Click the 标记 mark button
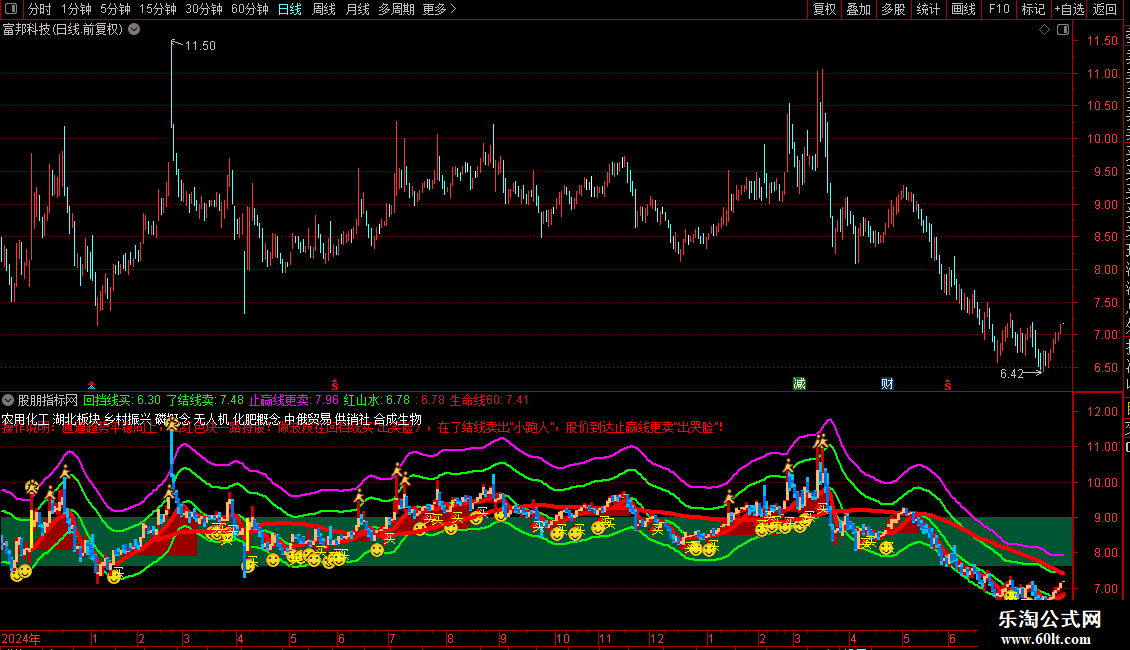The width and height of the screenshot is (1130, 650). [1033, 9]
